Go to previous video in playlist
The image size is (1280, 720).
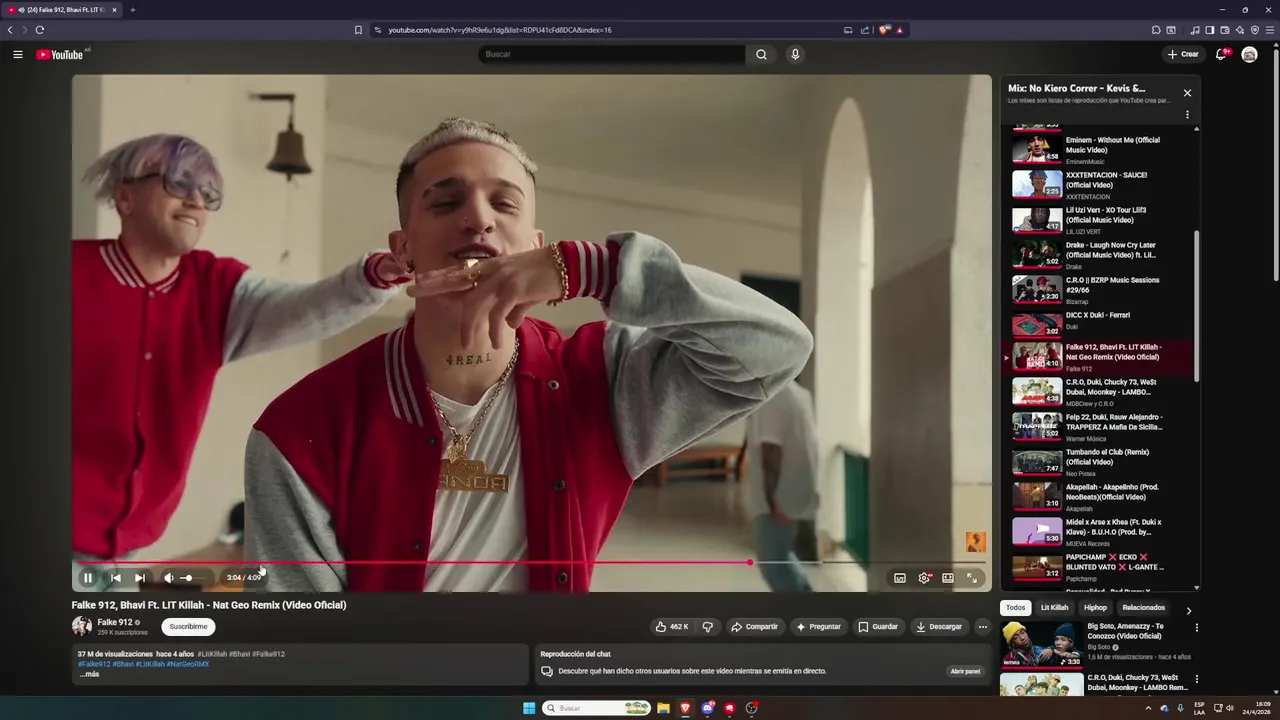[x=115, y=578]
